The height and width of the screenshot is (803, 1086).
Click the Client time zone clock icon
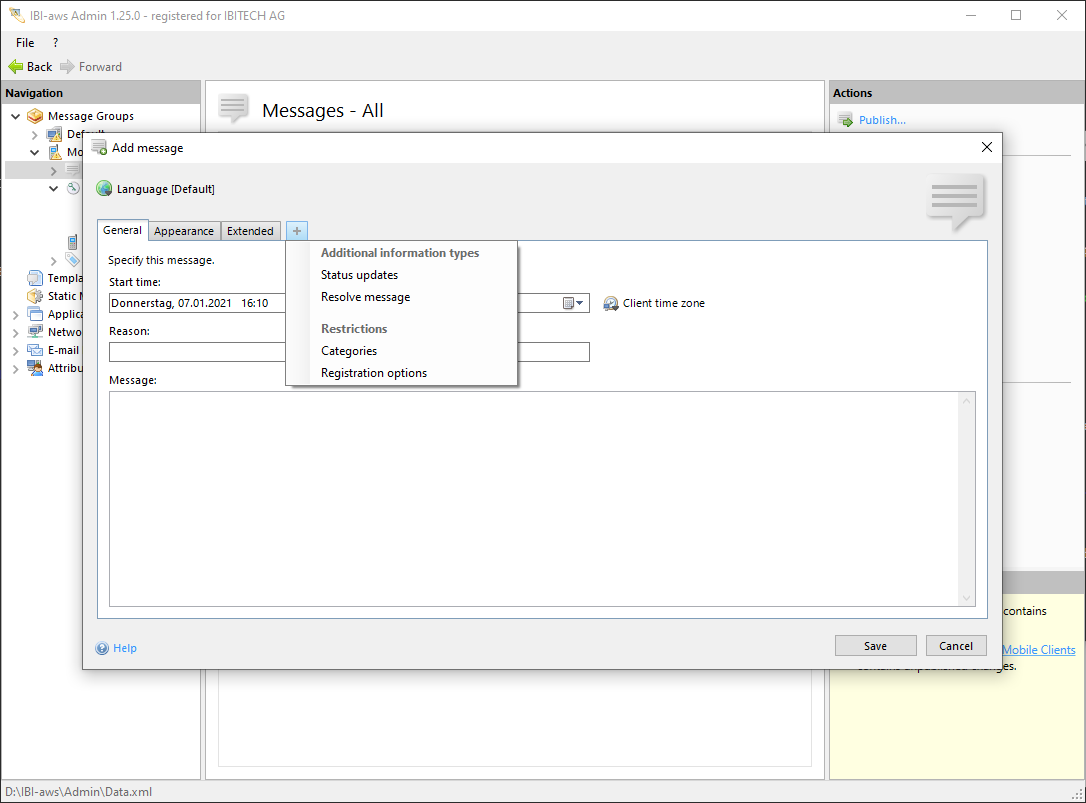point(611,303)
